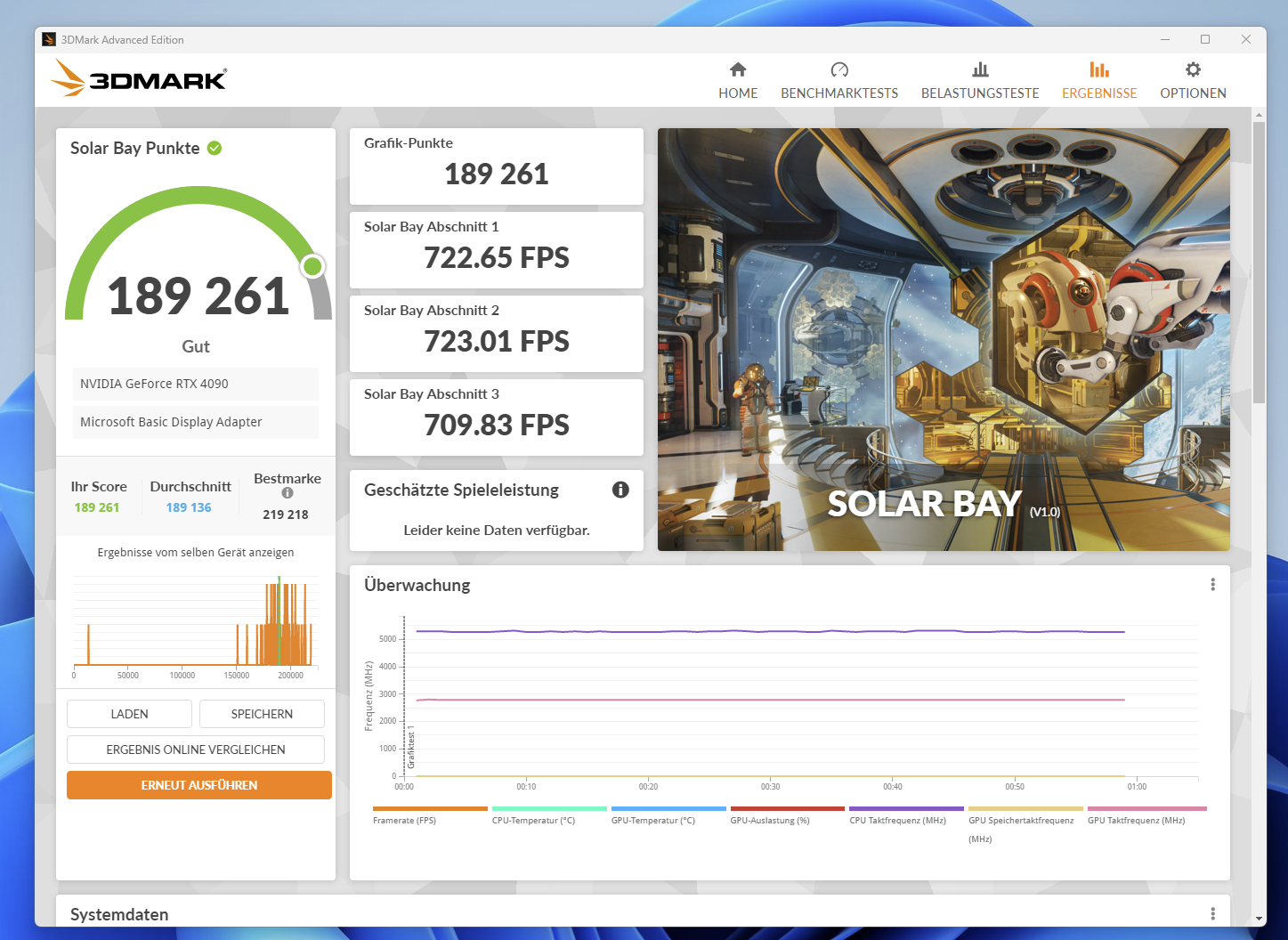Toggle Framerate (FPS) legend swatch

pyautogui.click(x=430, y=809)
